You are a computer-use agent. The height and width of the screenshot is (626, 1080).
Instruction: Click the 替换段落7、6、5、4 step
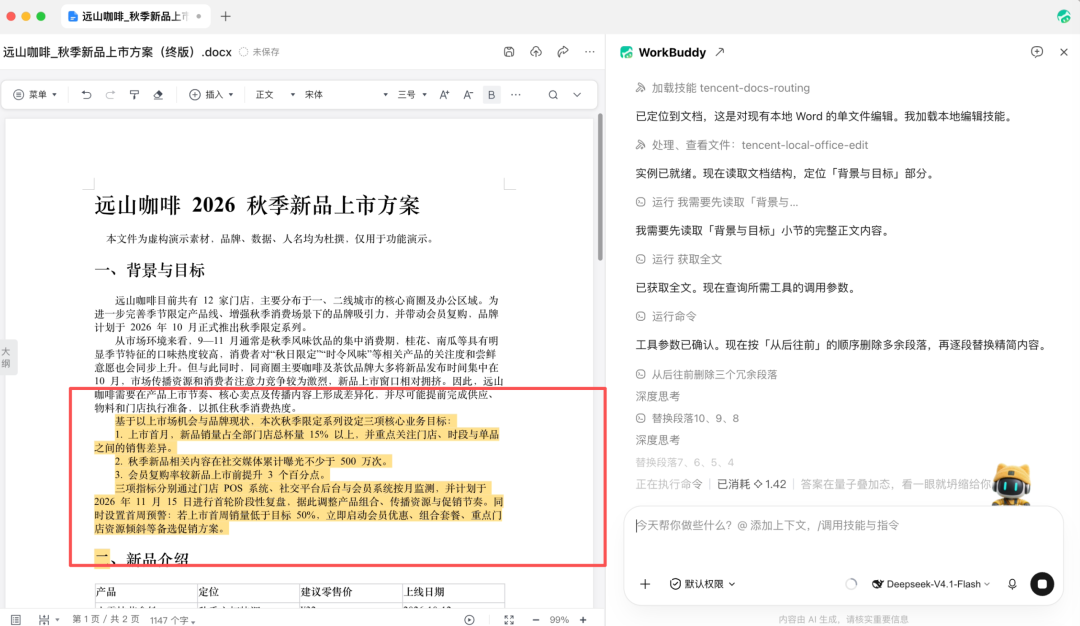point(685,462)
